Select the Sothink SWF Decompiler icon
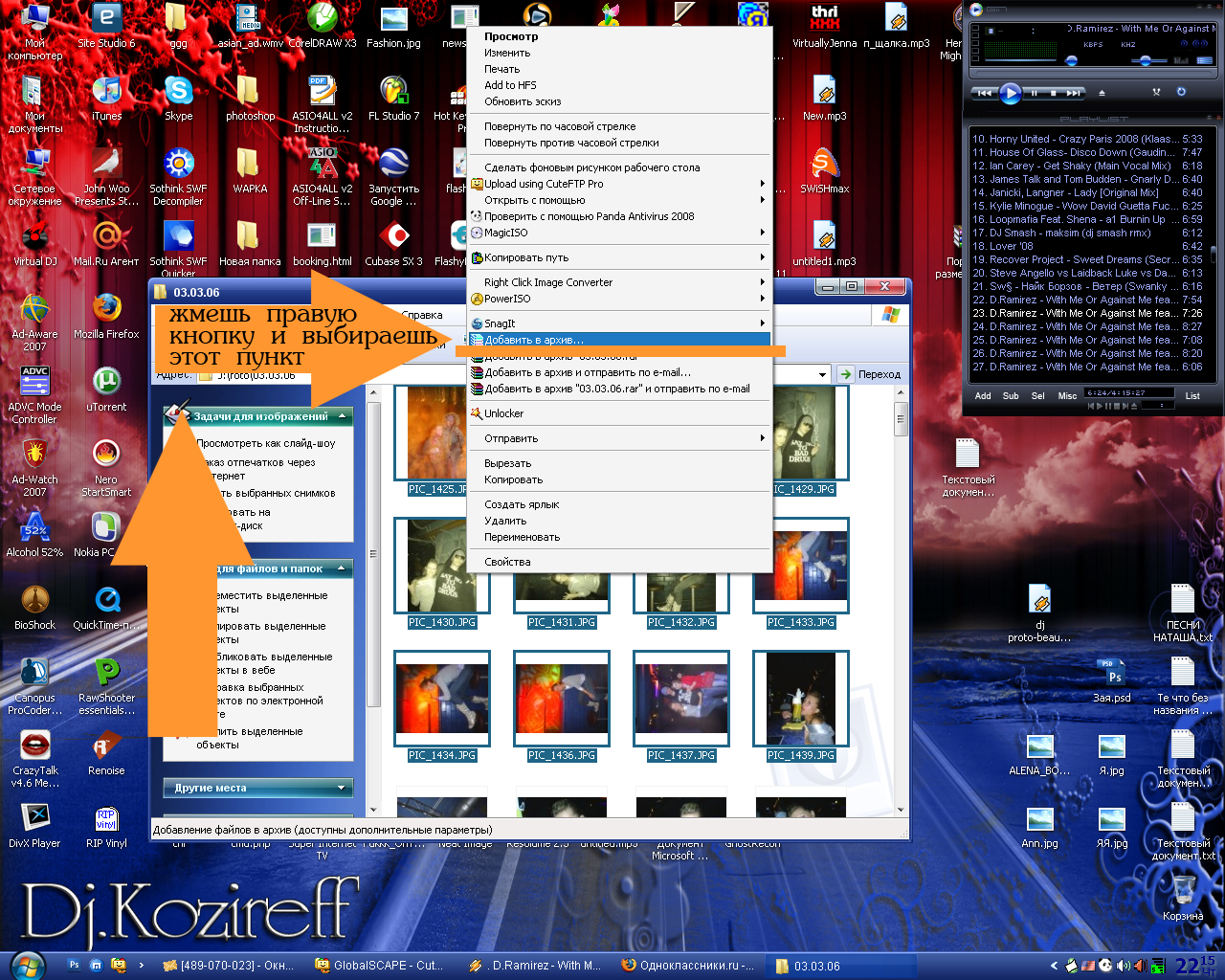The width and height of the screenshot is (1225, 980). [x=178, y=177]
